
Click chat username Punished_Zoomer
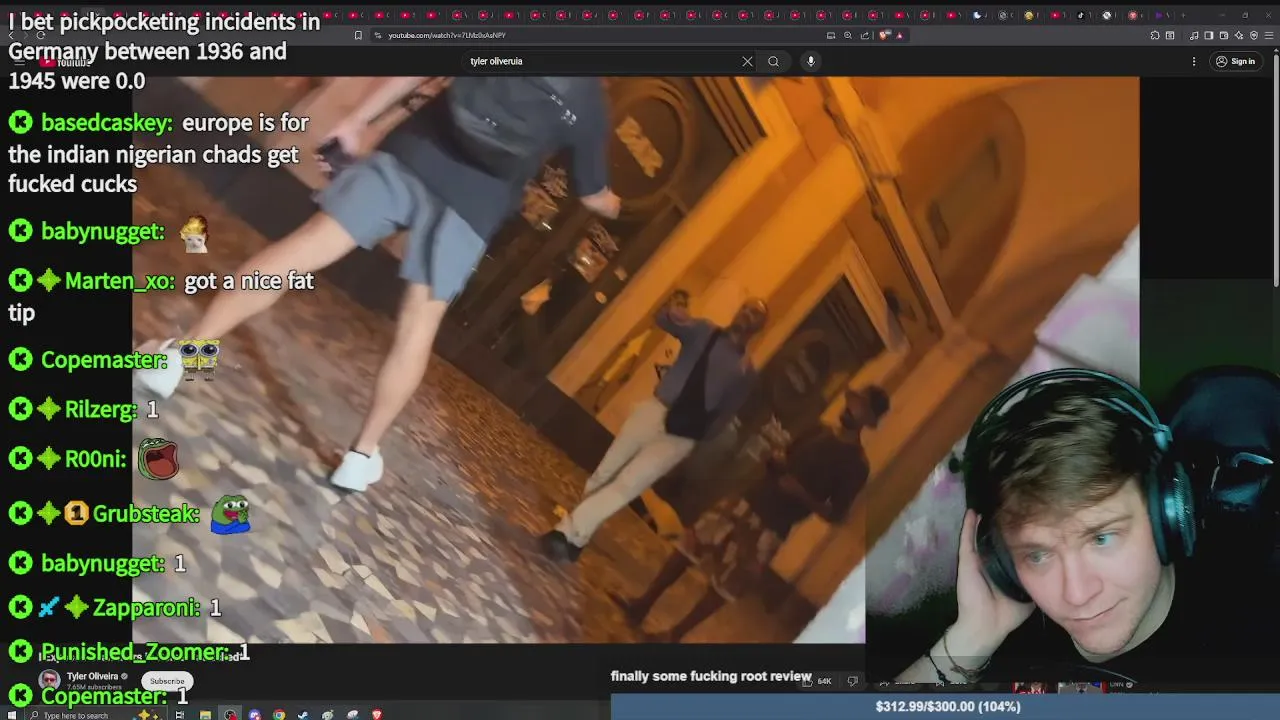[134, 652]
